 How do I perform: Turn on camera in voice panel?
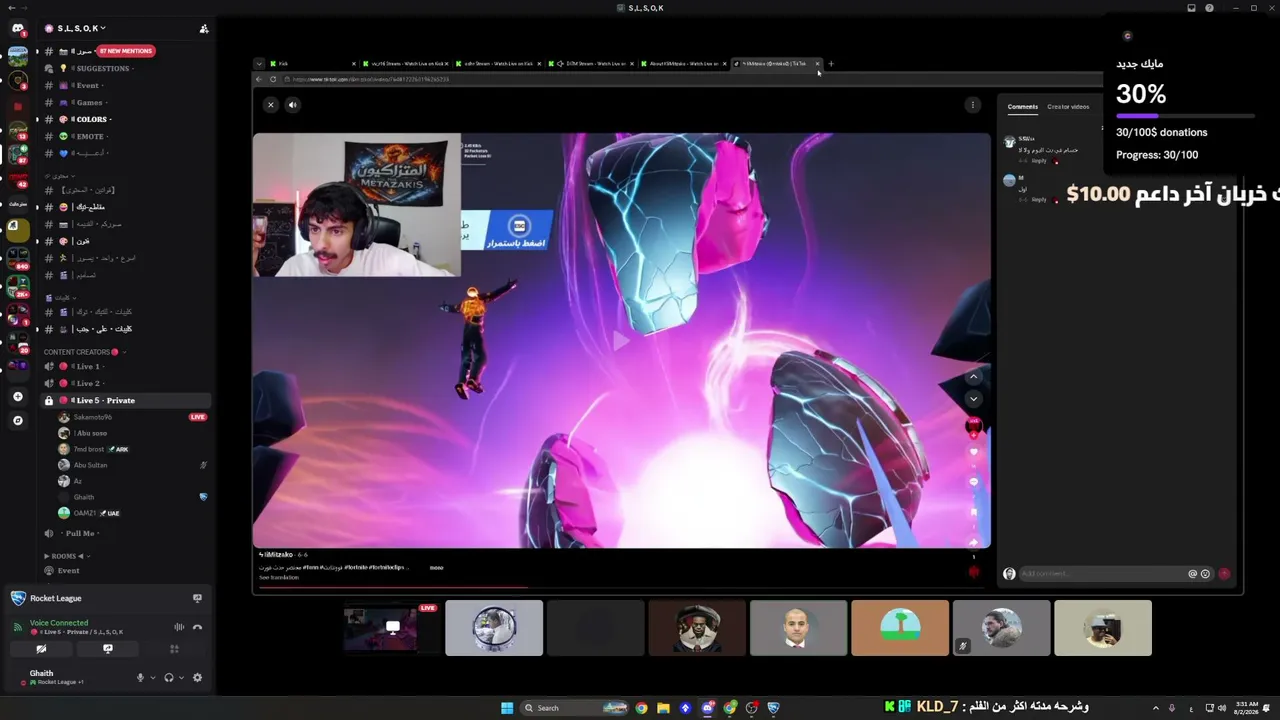click(x=41, y=649)
